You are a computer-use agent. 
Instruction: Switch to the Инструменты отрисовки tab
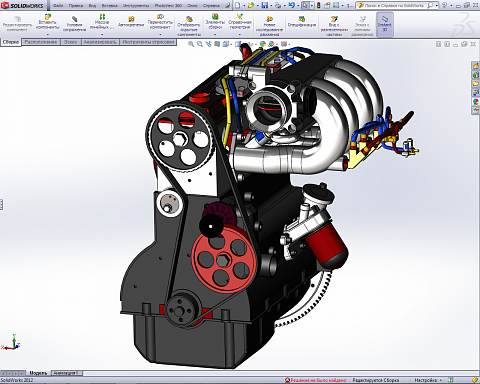coord(148,42)
